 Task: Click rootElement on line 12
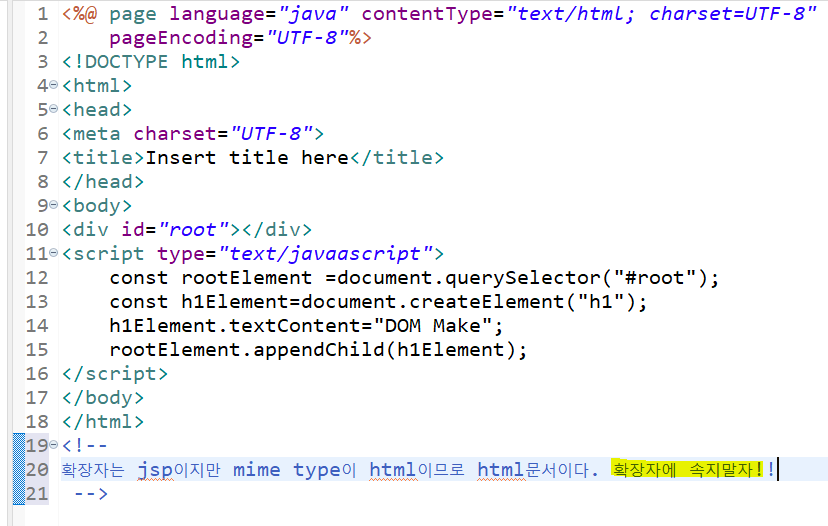pyautogui.click(x=247, y=278)
